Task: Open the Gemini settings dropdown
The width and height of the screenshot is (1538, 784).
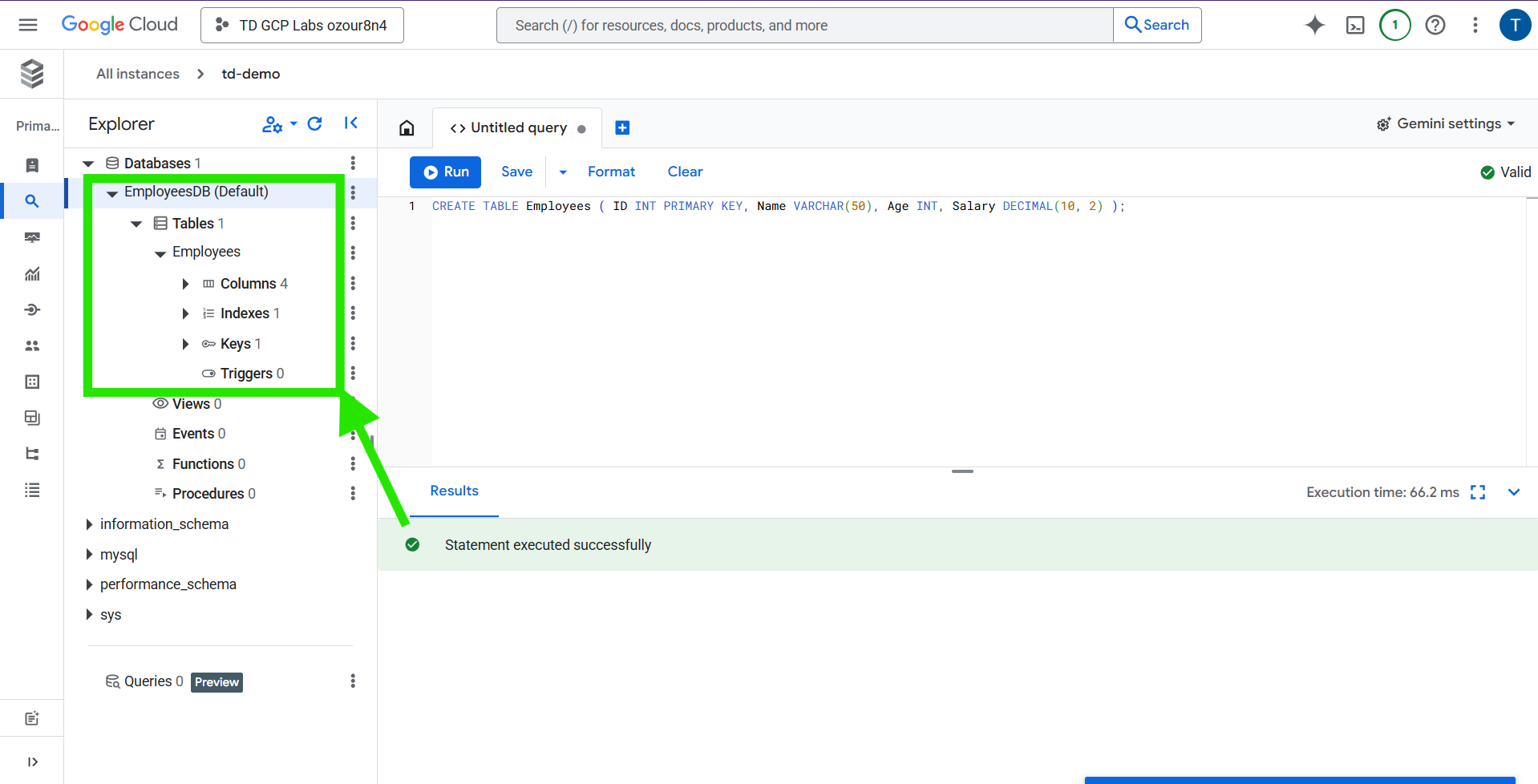Action: pos(1446,124)
